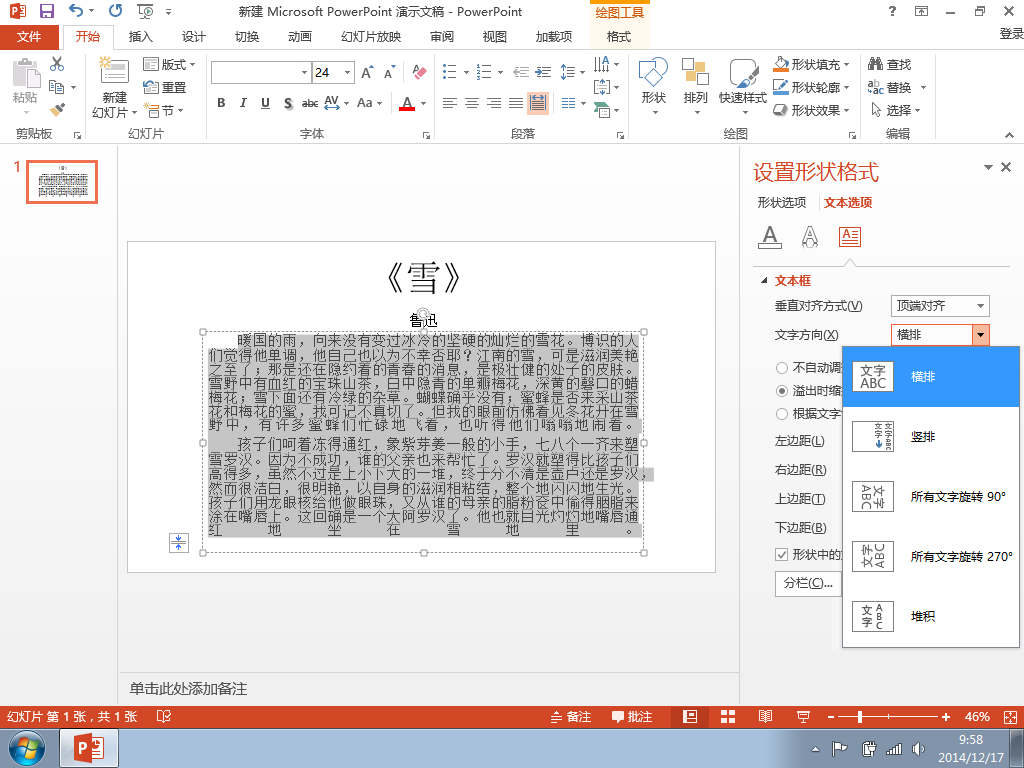The height and width of the screenshot is (768, 1024).
Task: Toggle the 形状中的文字自动换行 checkbox
Action: click(782, 554)
